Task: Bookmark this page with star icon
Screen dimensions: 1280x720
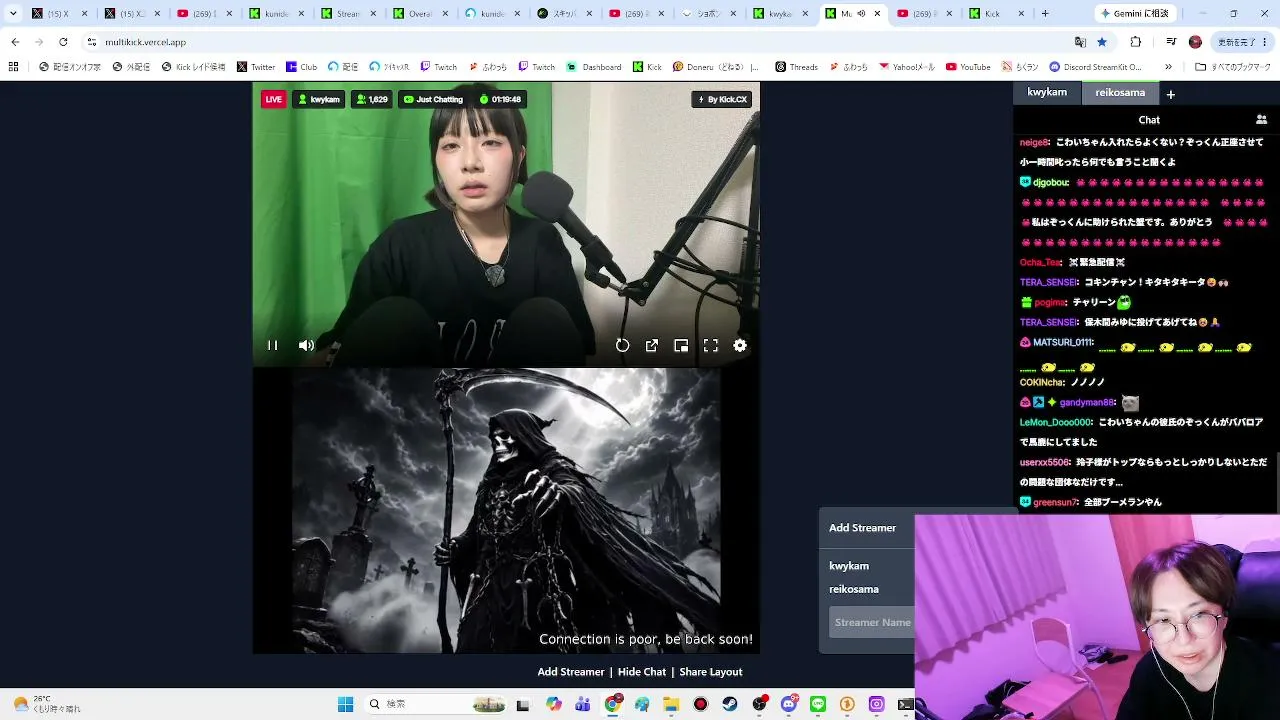Action: click(x=1102, y=42)
